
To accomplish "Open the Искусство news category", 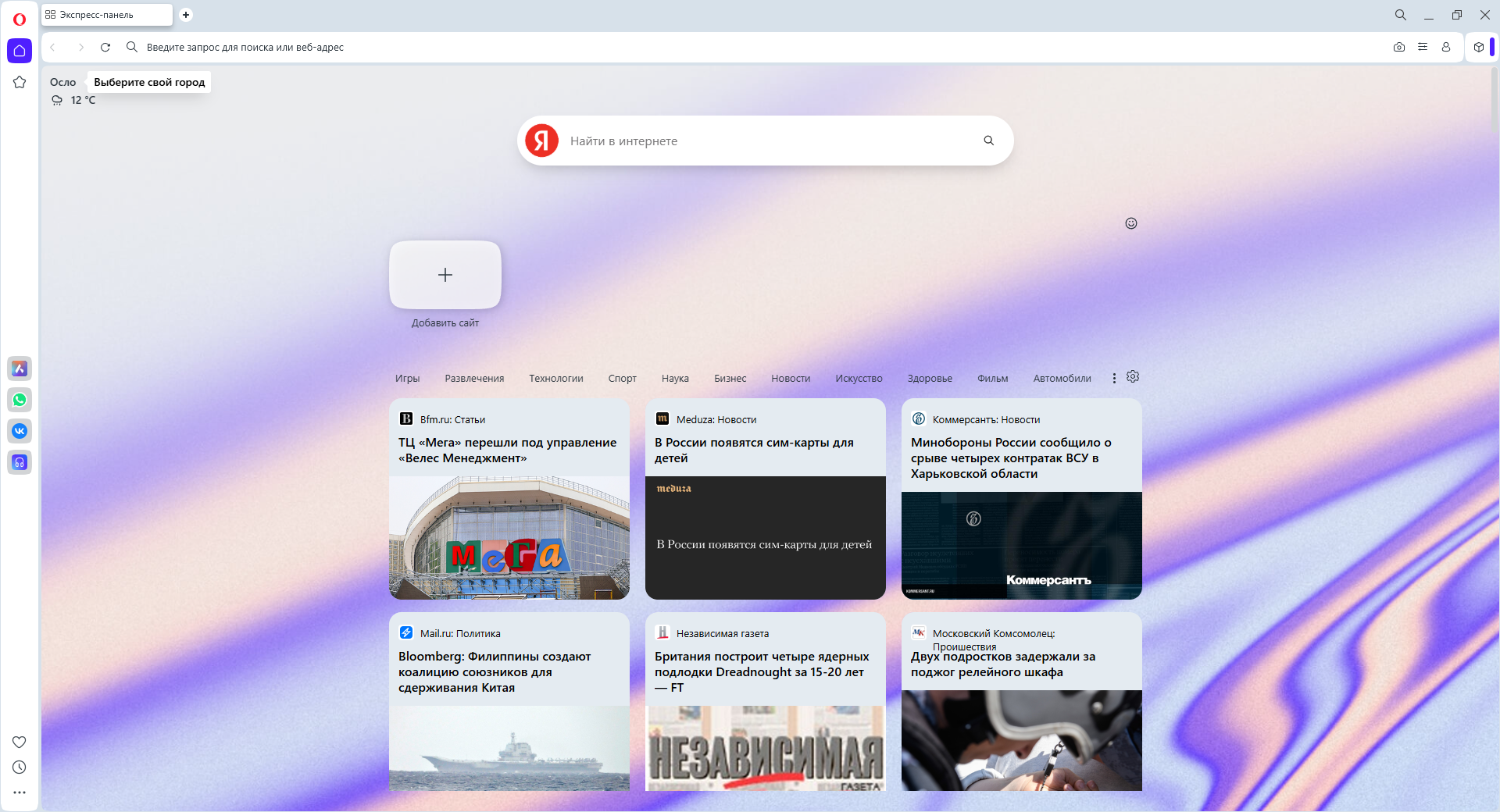I will pos(859,379).
